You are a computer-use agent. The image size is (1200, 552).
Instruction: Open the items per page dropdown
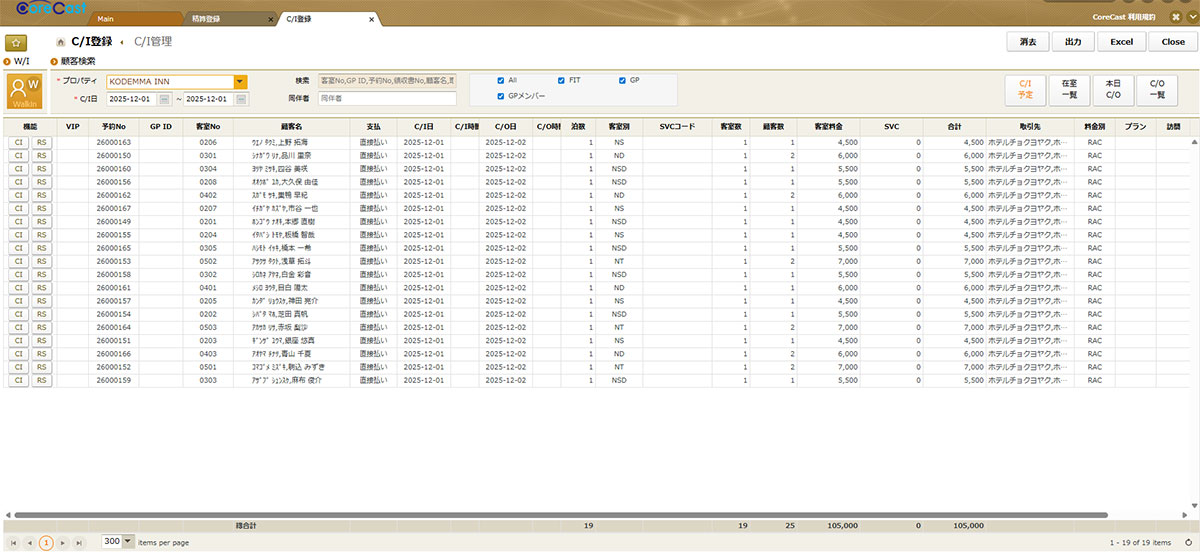coord(127,542)
